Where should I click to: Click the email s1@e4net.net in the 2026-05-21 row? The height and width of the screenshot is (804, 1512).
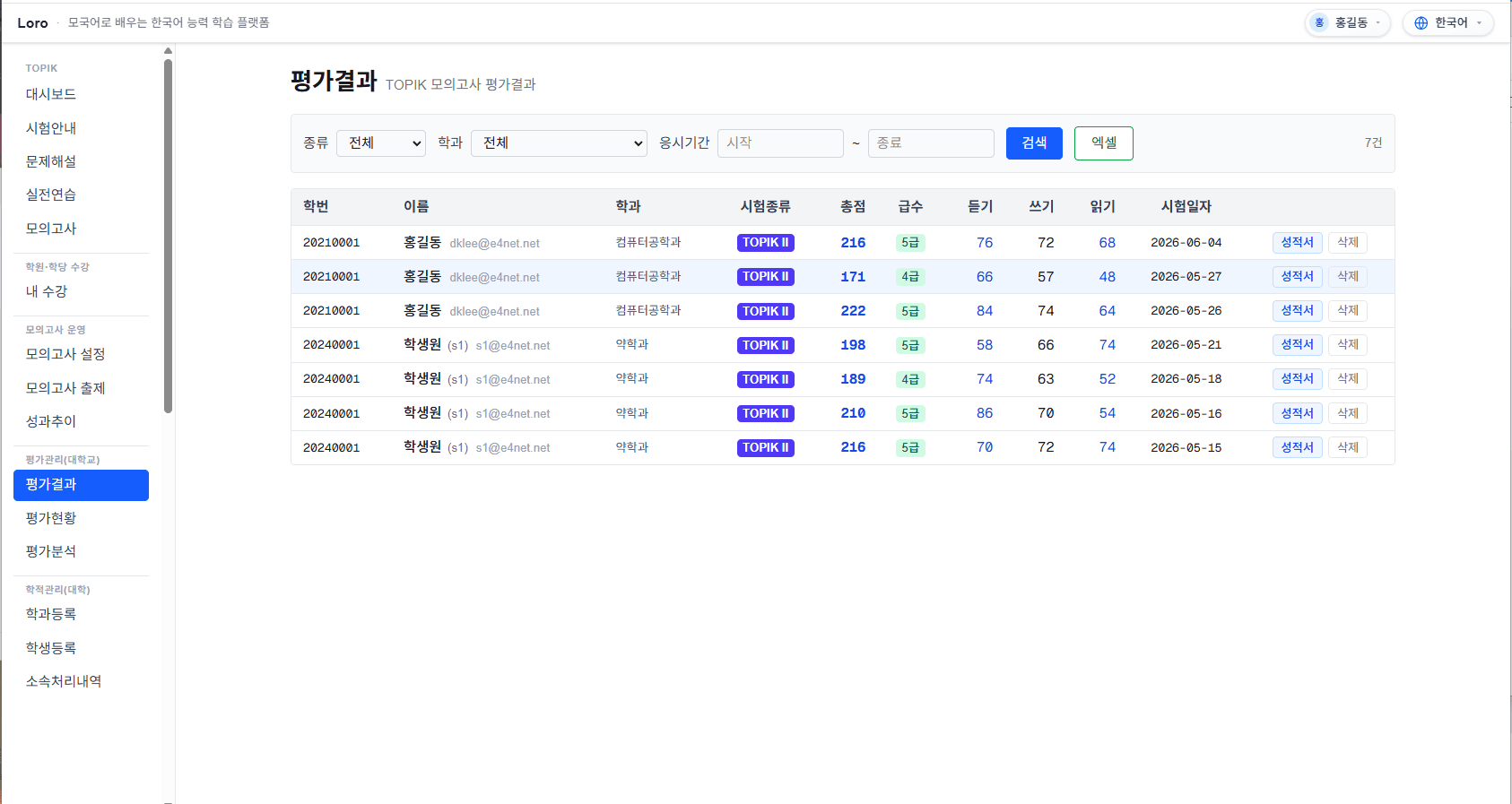click(513, 346)
